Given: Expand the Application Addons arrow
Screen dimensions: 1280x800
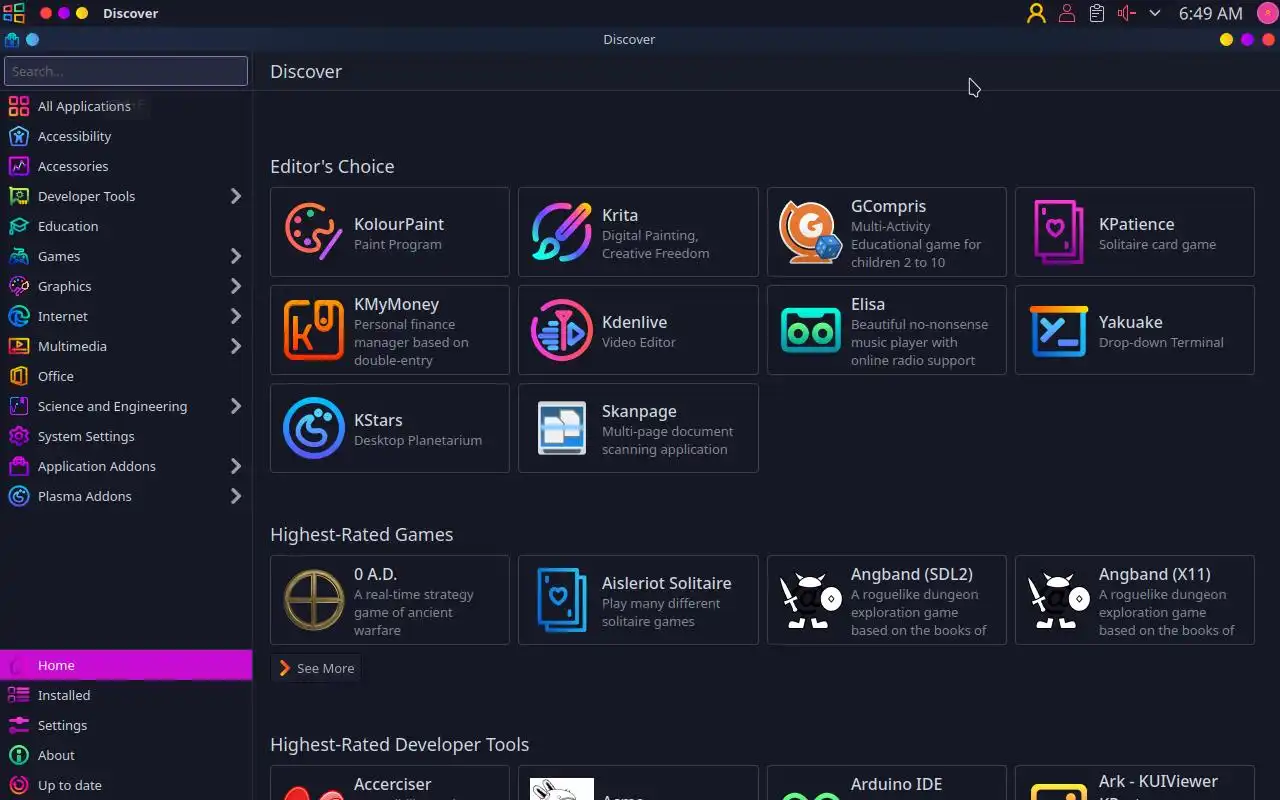Looking at the screenshot, I should click(236, 466).
